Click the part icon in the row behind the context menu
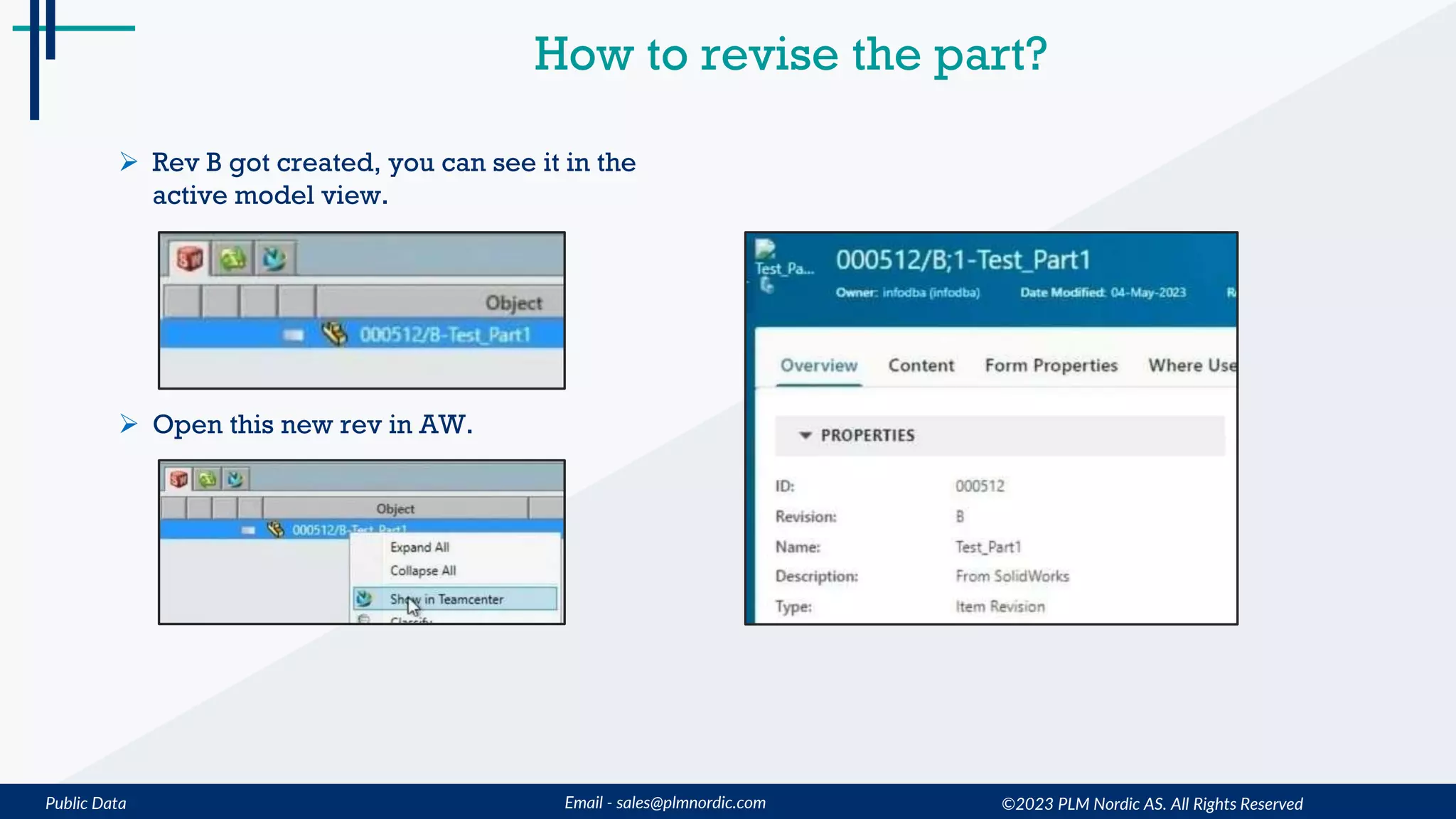Screen dimensions: 1456x819 [x=276, y=530]
